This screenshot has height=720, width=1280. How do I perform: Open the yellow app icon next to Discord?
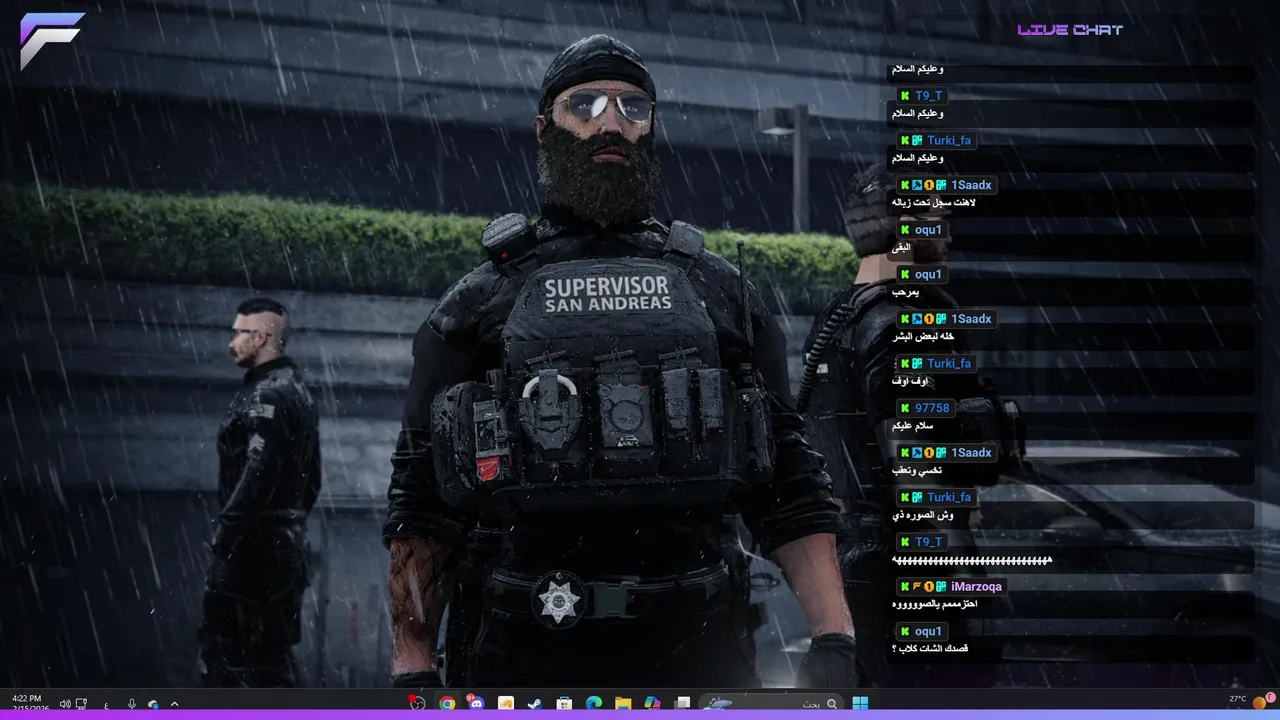pyautogui.click(x=506, y=704)
